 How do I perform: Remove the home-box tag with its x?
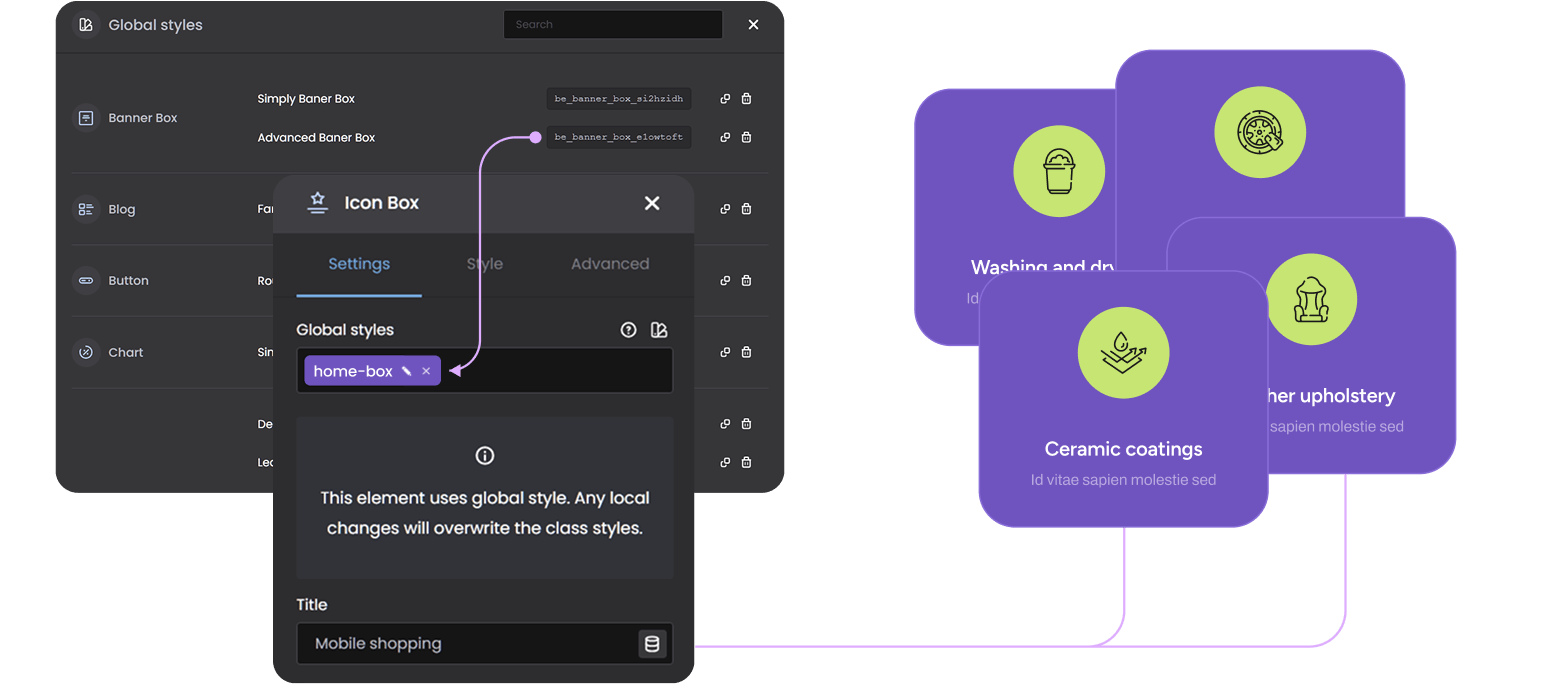[426, 371]
